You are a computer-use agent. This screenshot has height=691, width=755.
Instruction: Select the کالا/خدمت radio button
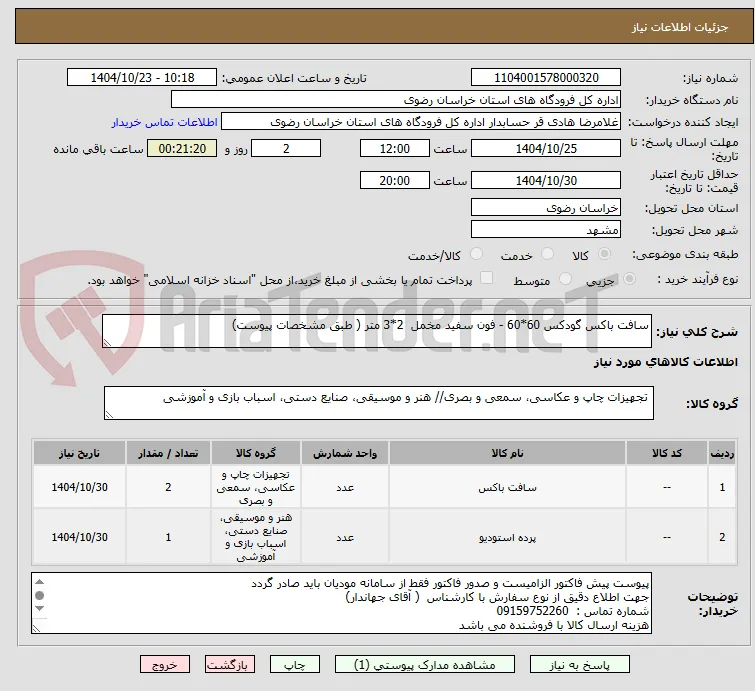[476, 254]
